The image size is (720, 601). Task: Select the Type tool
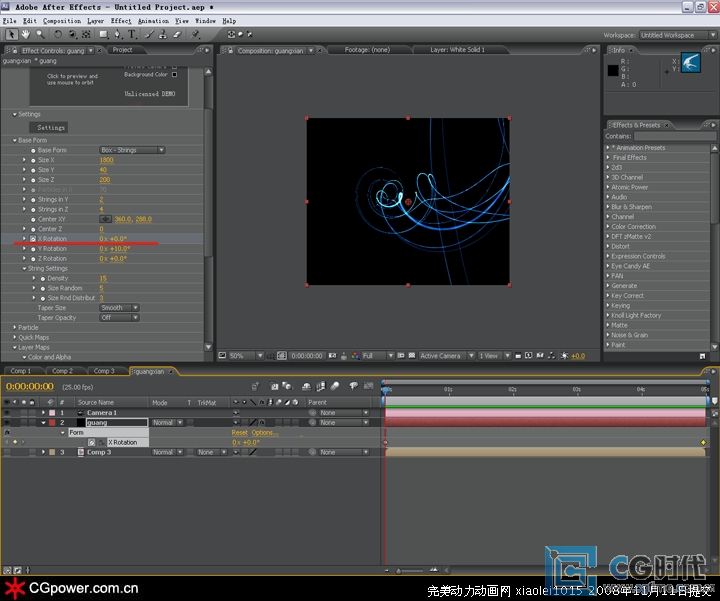tap(132, 34)
